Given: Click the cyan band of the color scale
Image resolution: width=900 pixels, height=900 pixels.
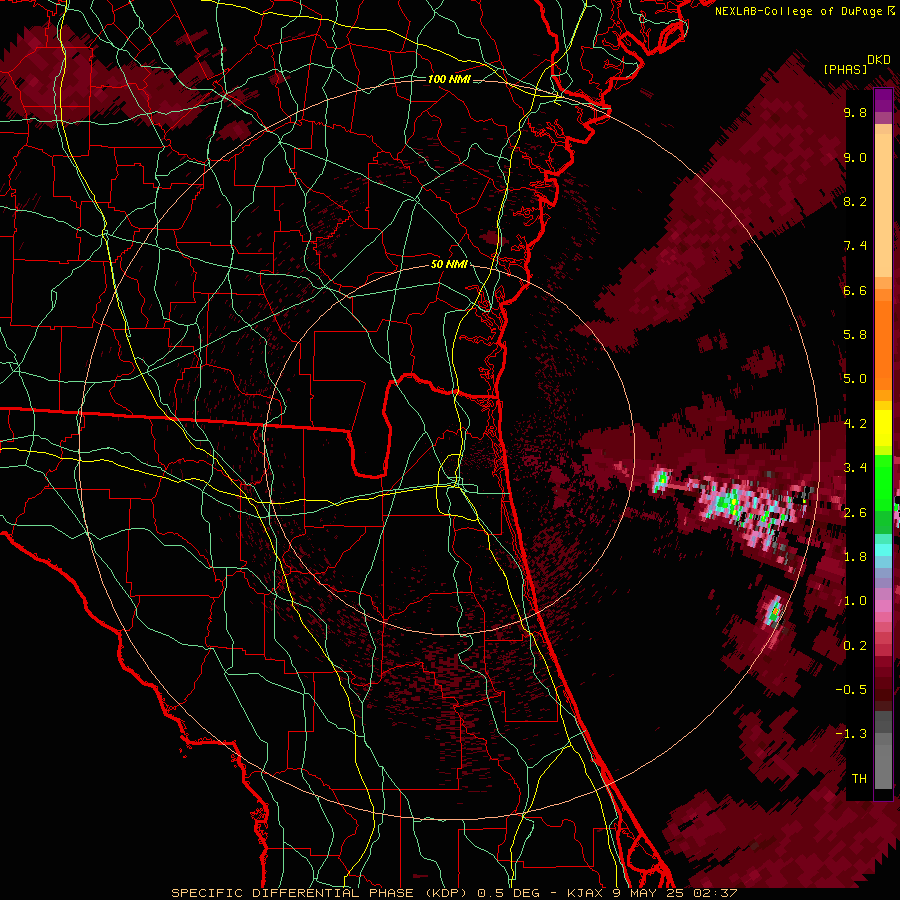Looking at the screenshot, I should (883, 549).
